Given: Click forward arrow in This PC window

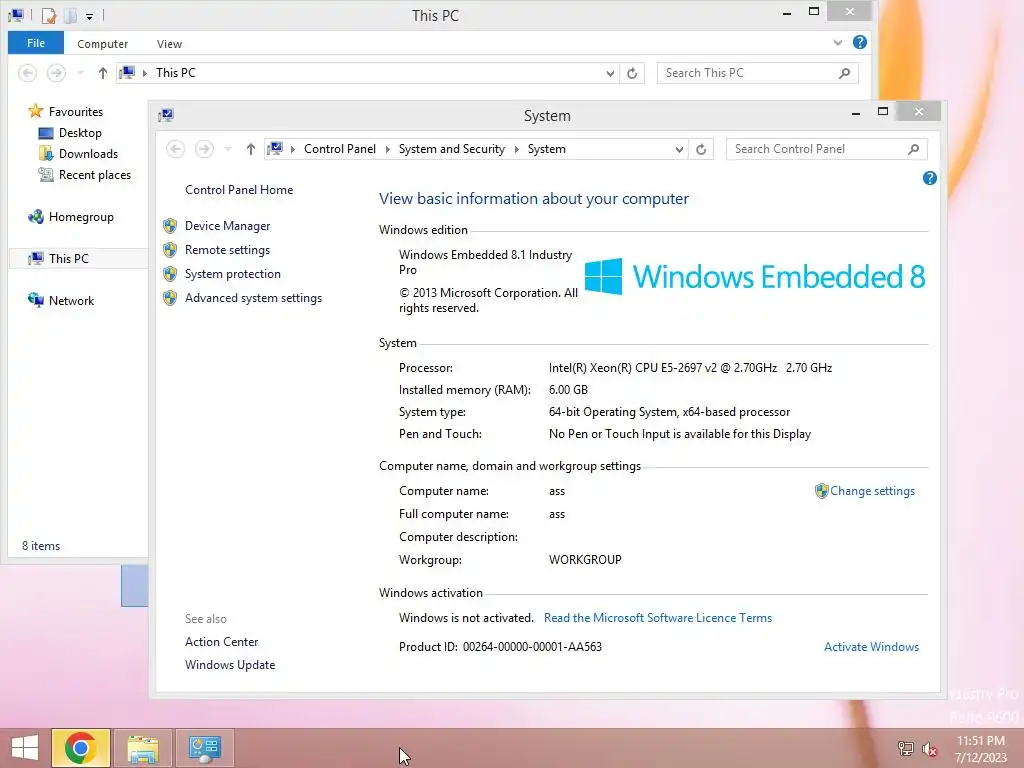Looking at the screenshot, I should pos(56,73).
